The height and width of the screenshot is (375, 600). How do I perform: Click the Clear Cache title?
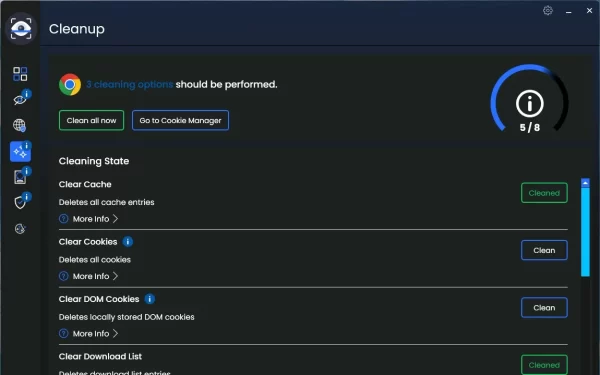pos(85,184)
